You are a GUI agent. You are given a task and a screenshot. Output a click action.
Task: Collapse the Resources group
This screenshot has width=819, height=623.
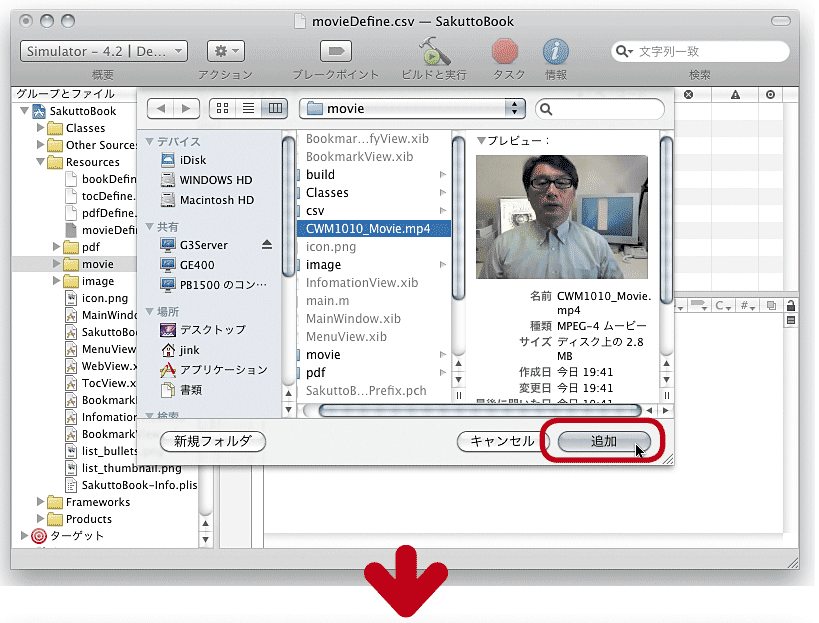(x=40, y=161)
